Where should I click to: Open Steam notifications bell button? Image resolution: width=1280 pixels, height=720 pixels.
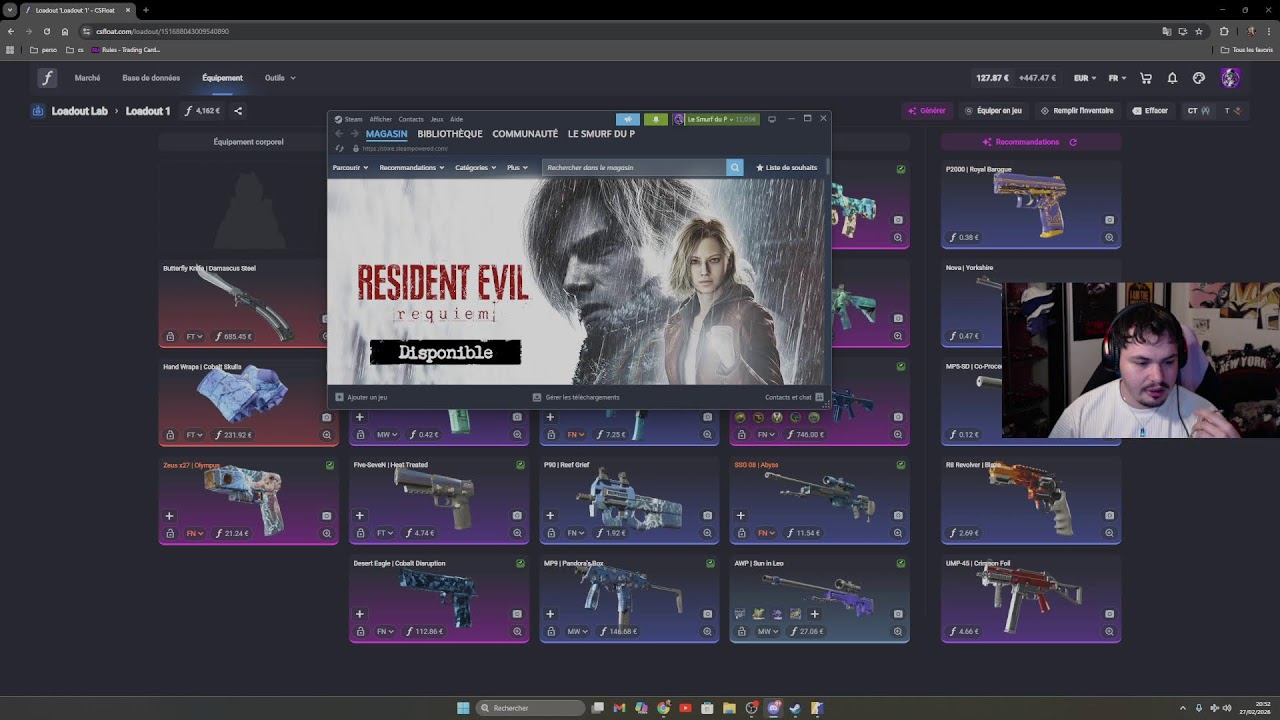[656, 119]
